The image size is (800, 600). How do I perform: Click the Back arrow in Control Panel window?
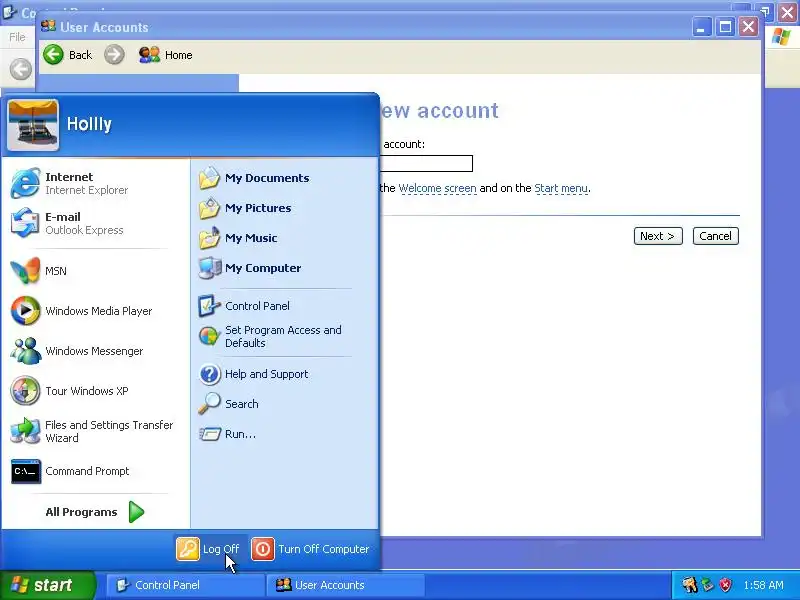[x=21, y=69]
